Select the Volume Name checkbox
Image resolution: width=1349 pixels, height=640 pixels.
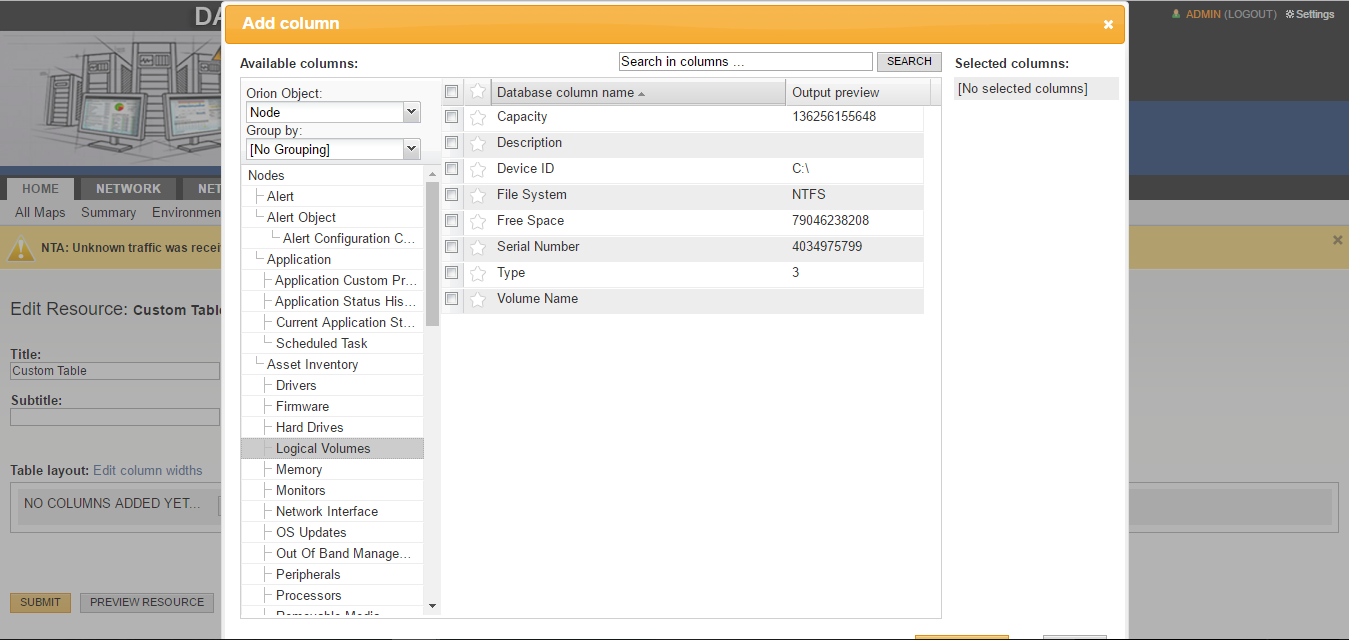point(452,299)
